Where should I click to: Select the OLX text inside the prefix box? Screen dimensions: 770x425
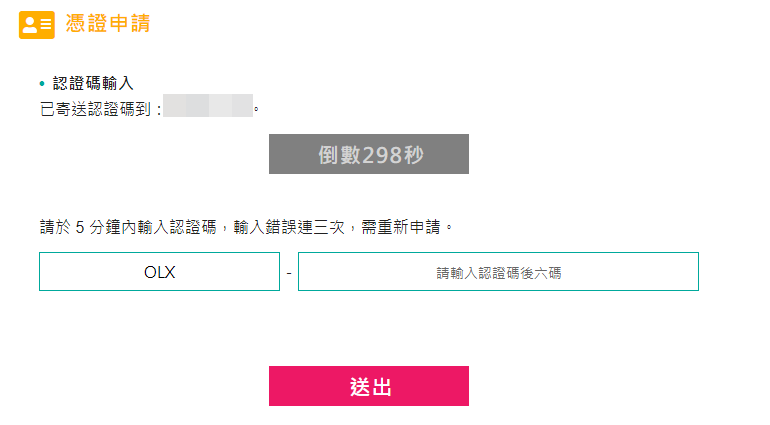pos(160,272)
